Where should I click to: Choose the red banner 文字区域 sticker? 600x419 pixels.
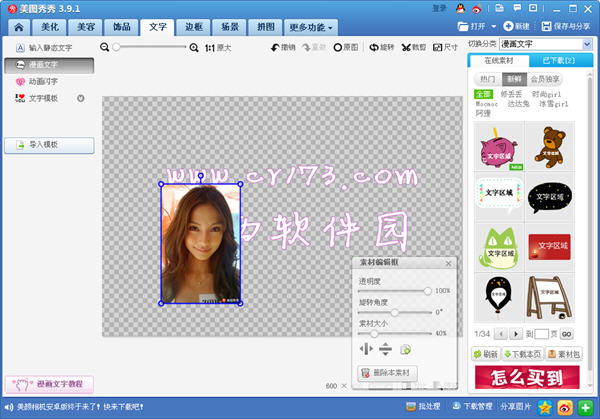tap(550, 248)
